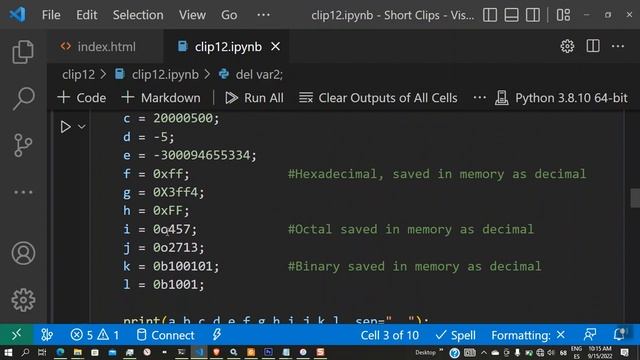The height and width of the screenshot is (360, 640).
Task: Open the feedback icon in status bar
Action: click(589, 335)
